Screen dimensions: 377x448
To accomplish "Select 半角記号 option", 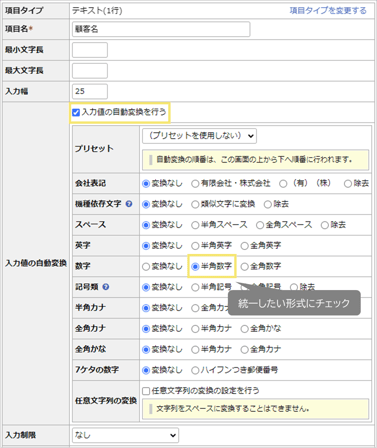I will [195, 287].
